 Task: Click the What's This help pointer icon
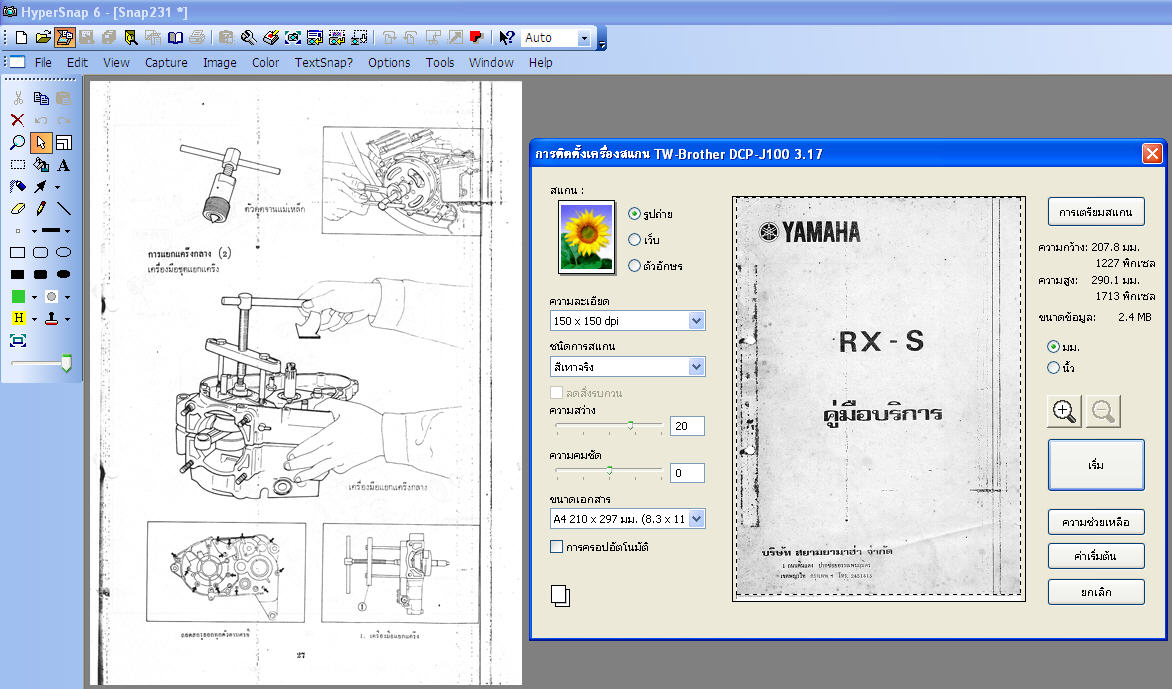(x=506, y=37)
